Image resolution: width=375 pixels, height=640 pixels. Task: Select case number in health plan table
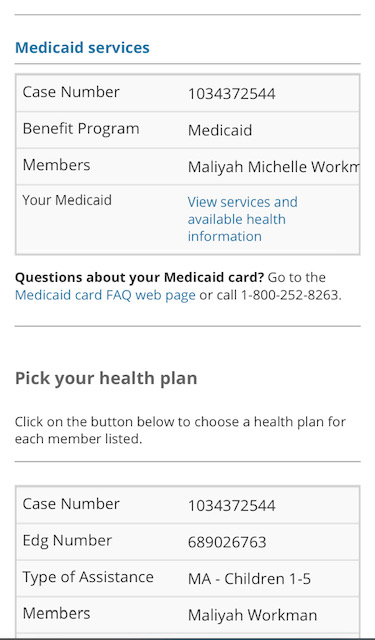tap(231, 506)
